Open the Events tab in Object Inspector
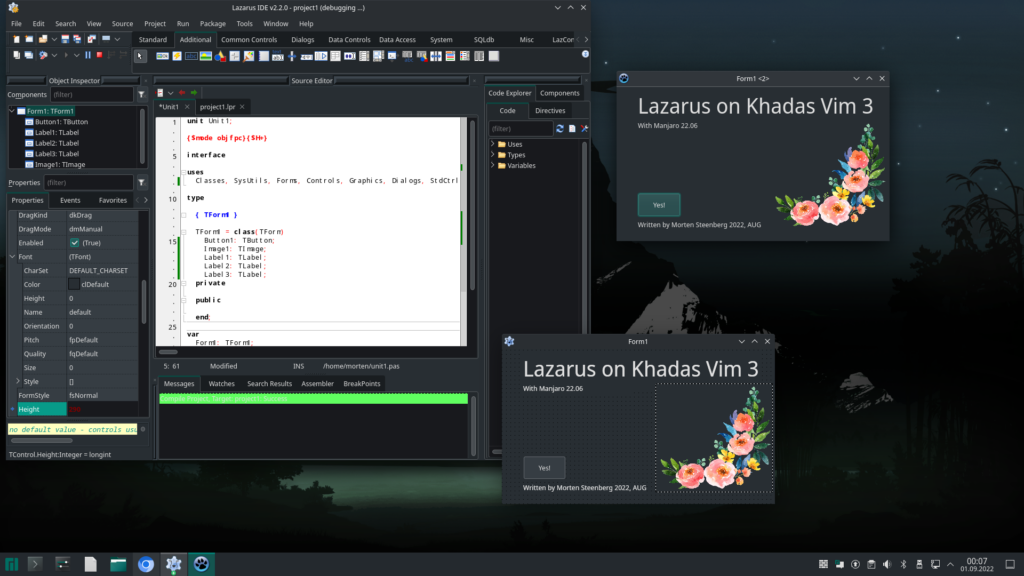 70,200
